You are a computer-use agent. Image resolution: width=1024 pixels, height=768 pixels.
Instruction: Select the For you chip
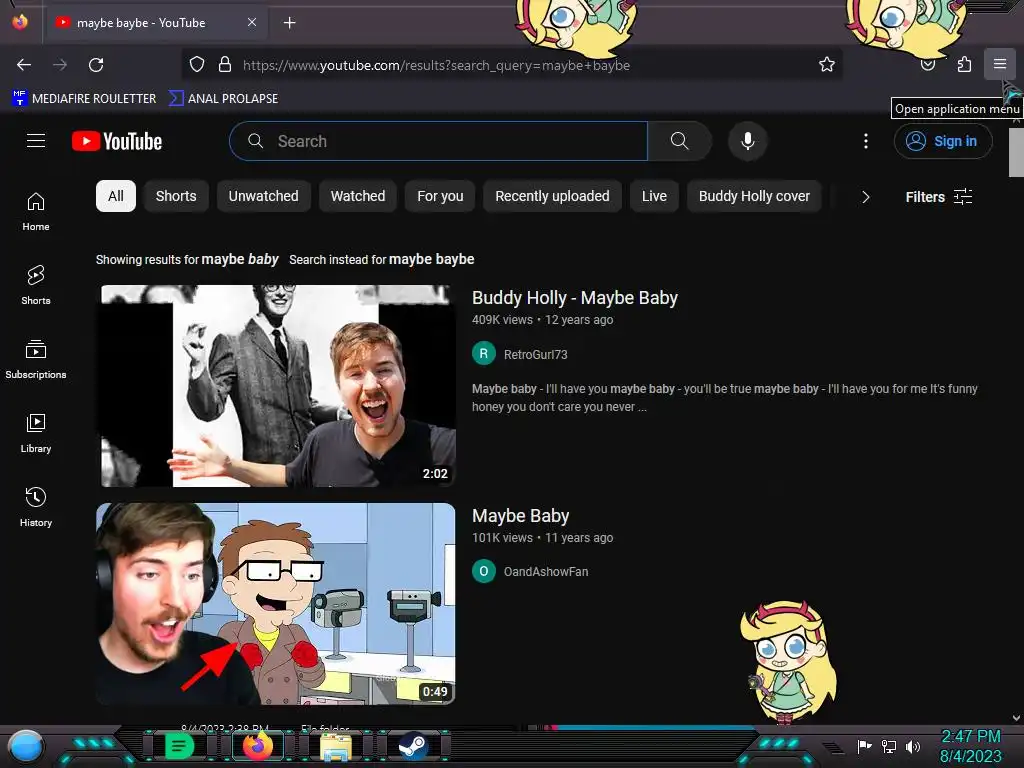[440, 196]
